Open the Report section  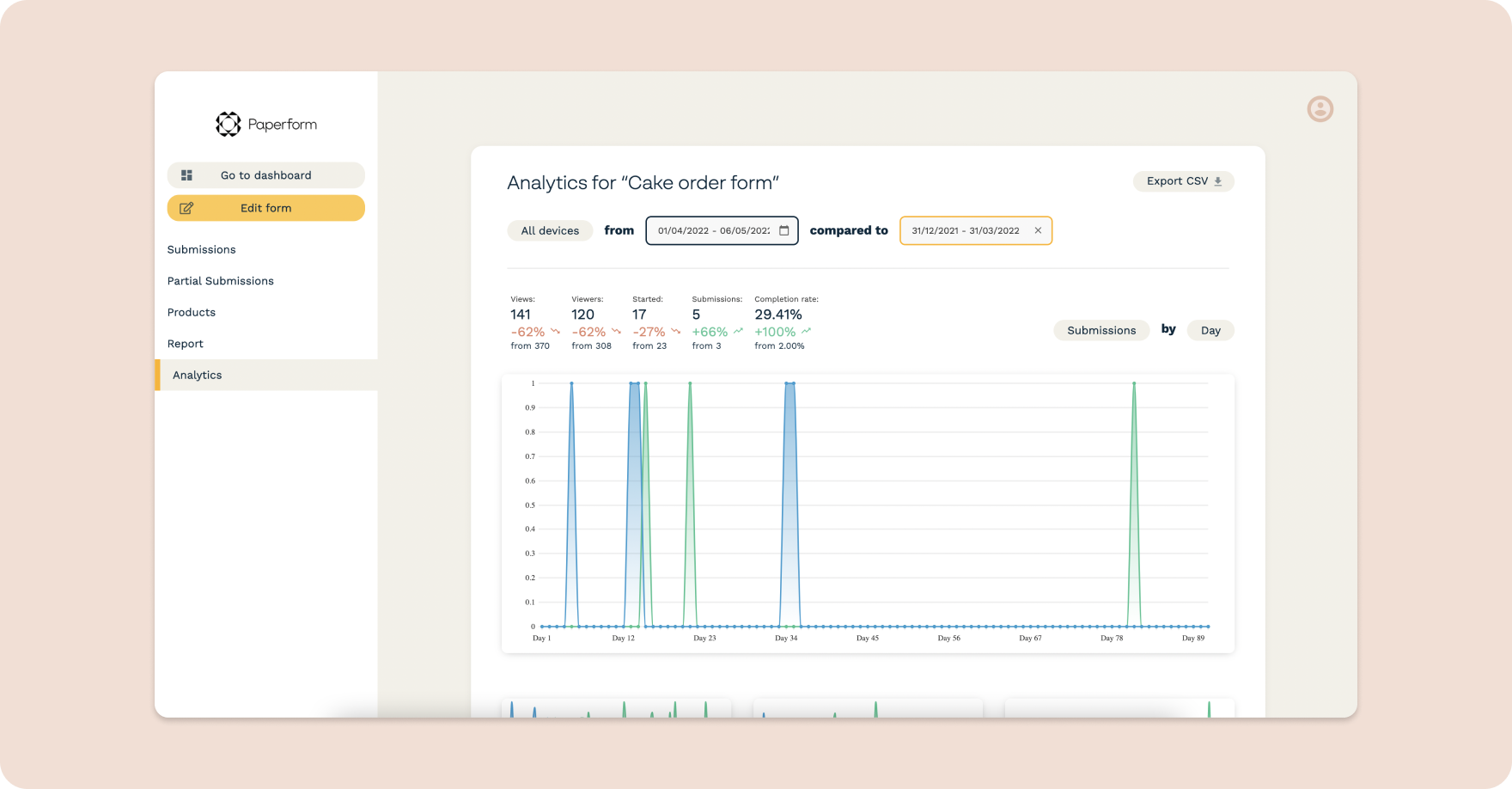click(x=185, y=344)
